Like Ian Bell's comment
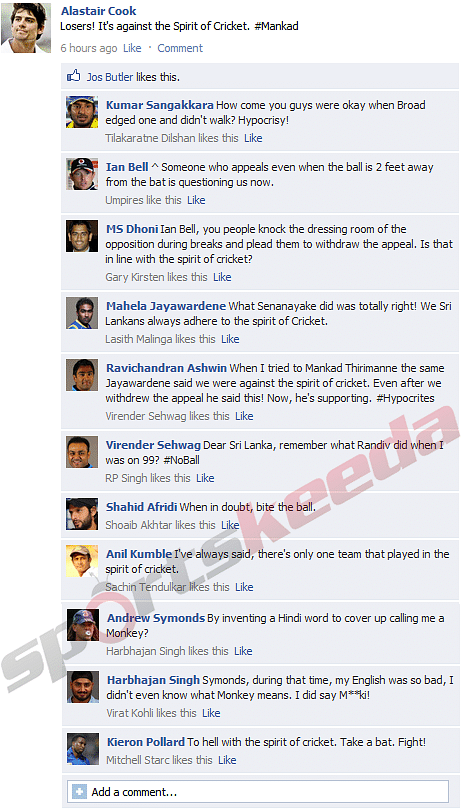461x810 pixels. pyautogui.click(x=196, y=200)
